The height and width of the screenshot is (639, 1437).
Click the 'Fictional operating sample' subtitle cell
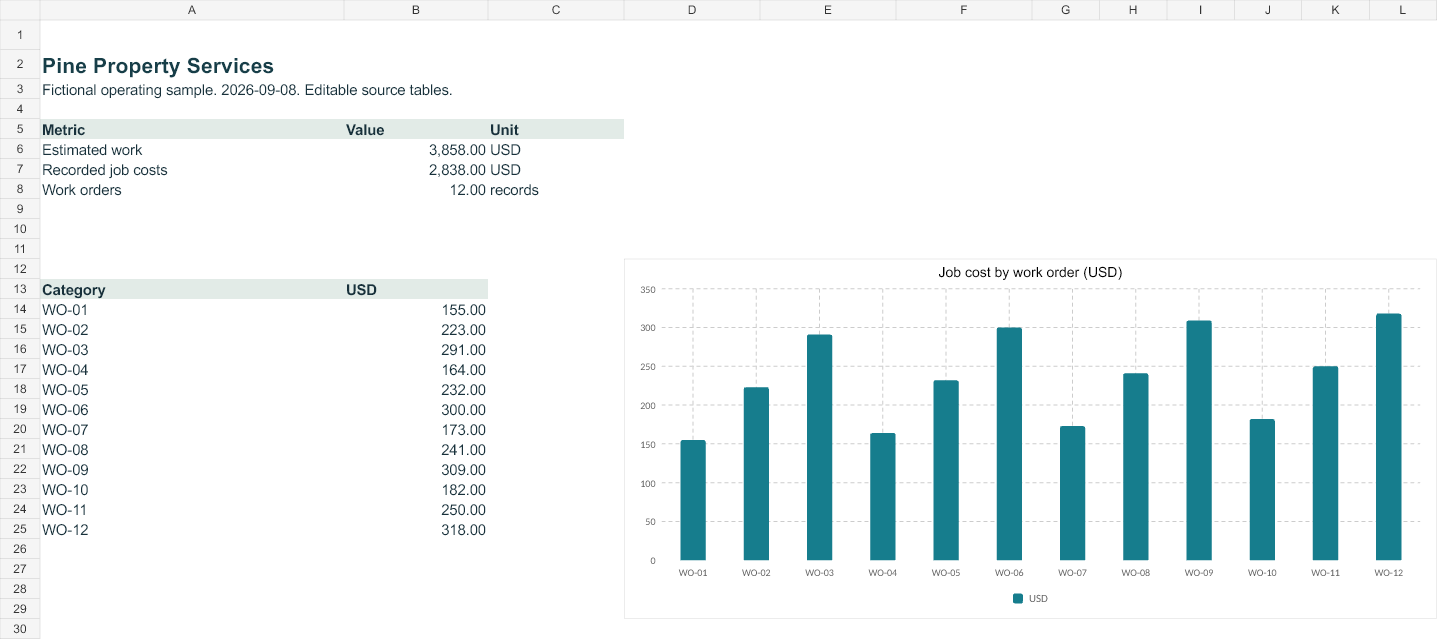tap(192, 89)
